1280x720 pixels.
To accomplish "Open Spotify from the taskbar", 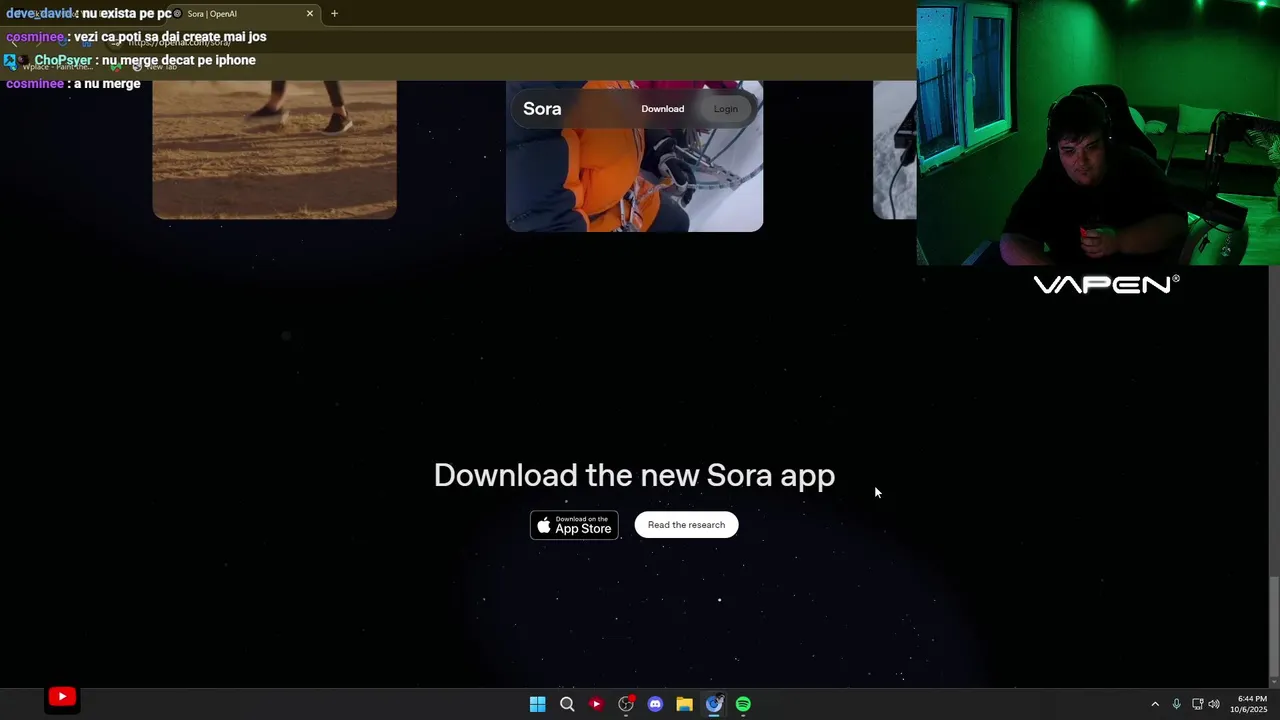I will 743,704.
